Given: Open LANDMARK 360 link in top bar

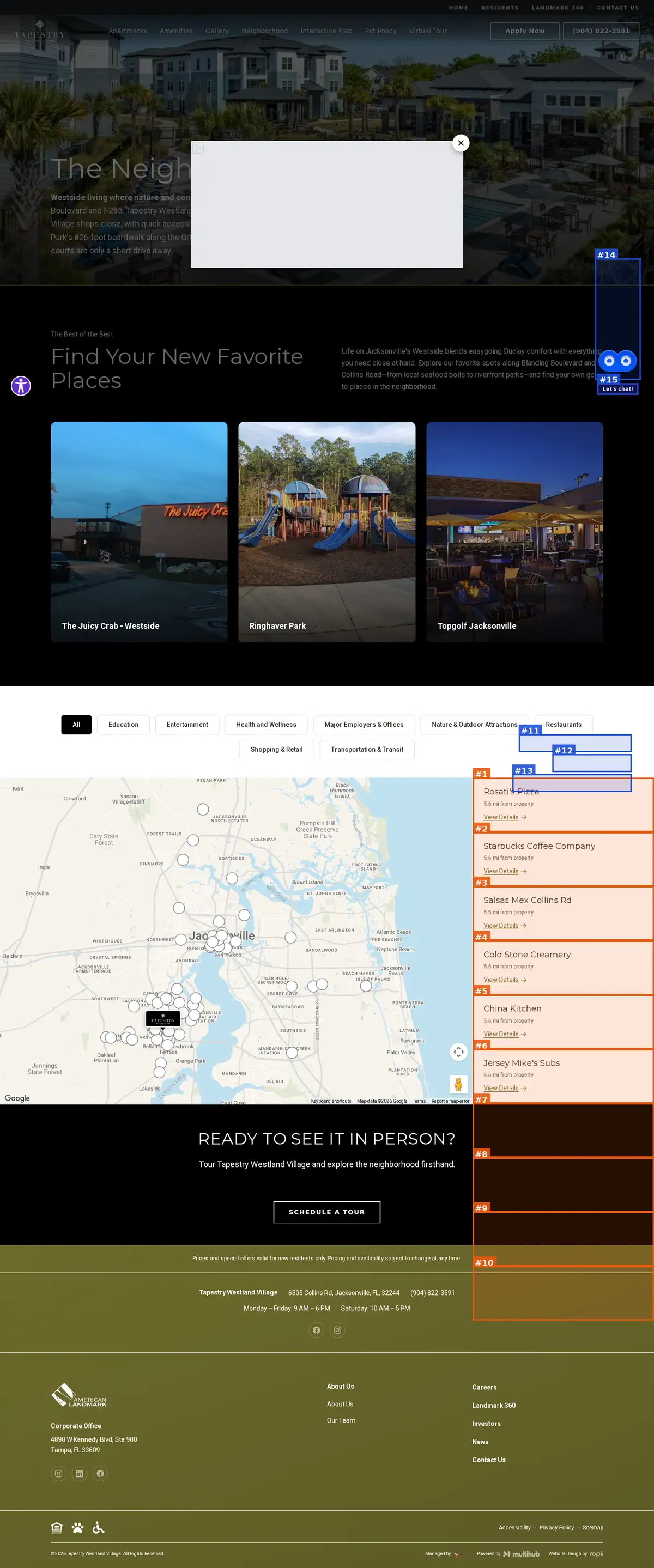Looking at the screenshot, I should coord(557,8).
